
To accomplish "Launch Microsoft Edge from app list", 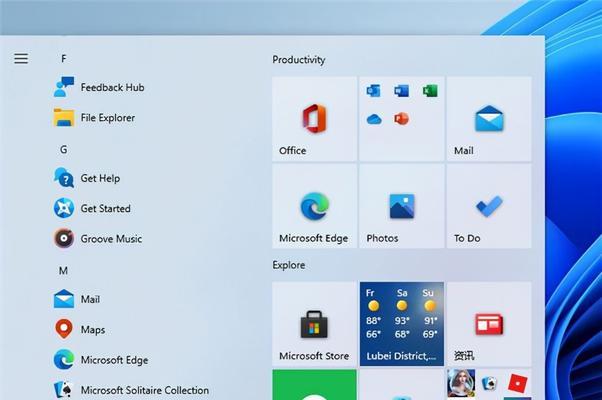I will (101, 360).
